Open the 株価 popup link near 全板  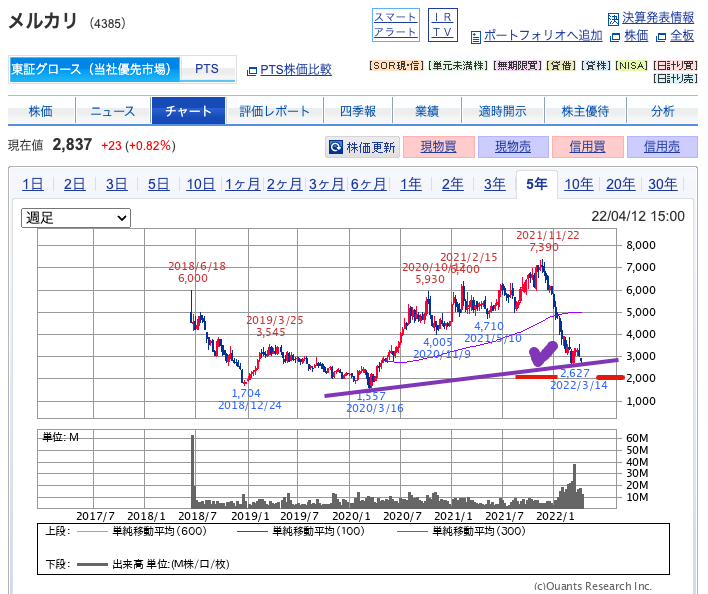(636, 36)
